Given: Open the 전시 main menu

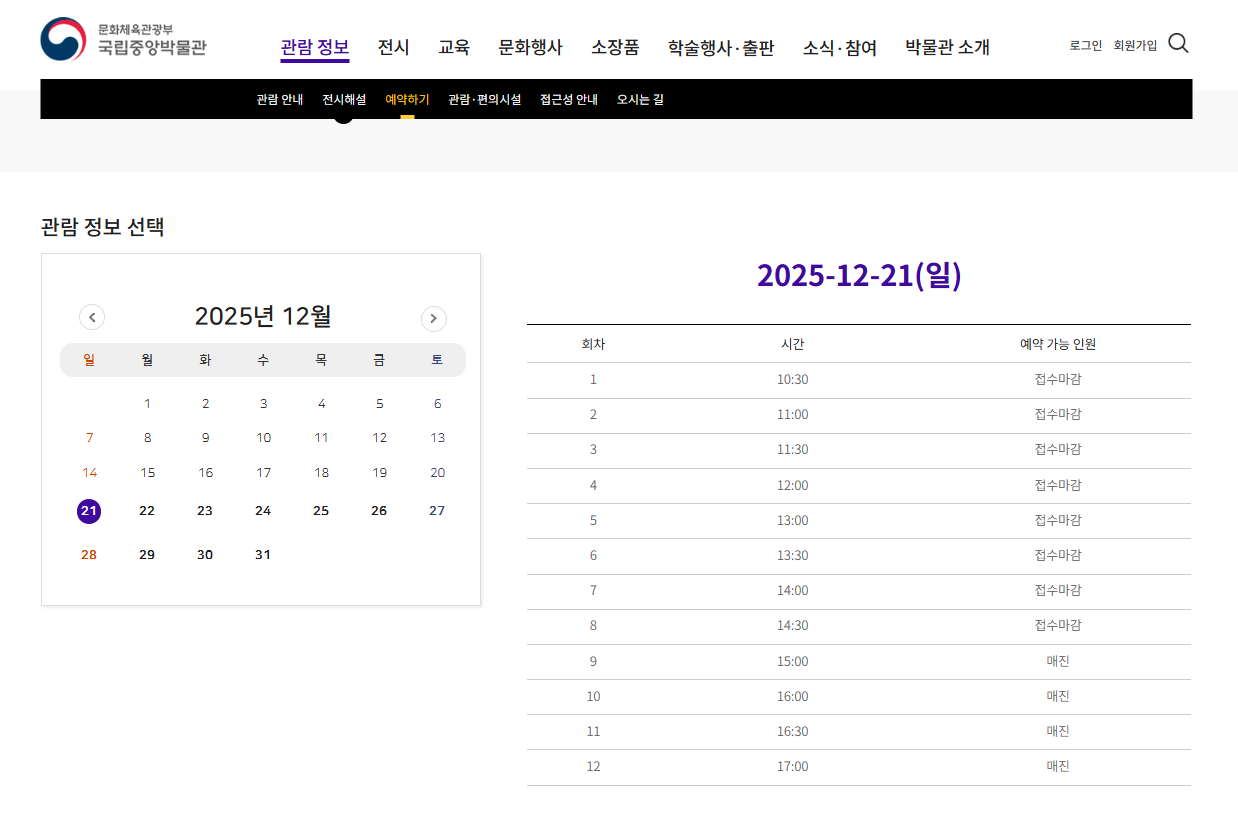Looking at the screenshot, I should point(393,47).
